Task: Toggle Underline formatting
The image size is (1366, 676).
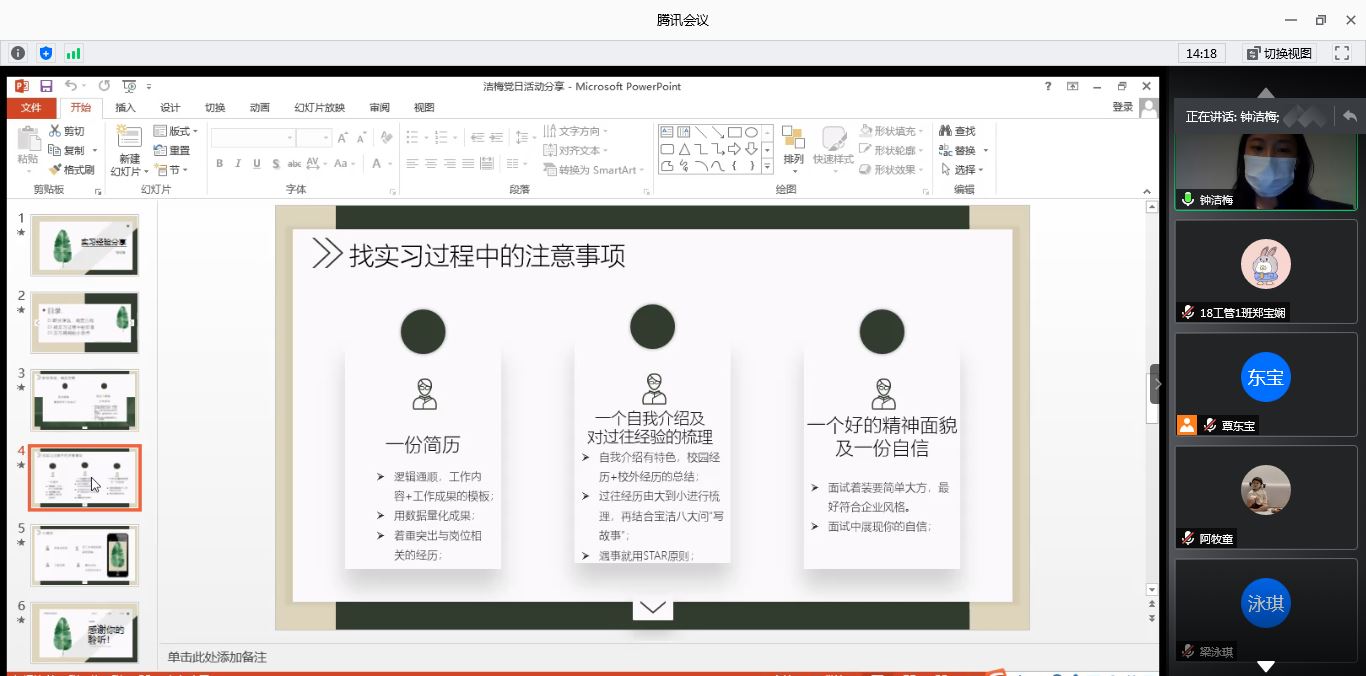Action: [x=257, y=161]
